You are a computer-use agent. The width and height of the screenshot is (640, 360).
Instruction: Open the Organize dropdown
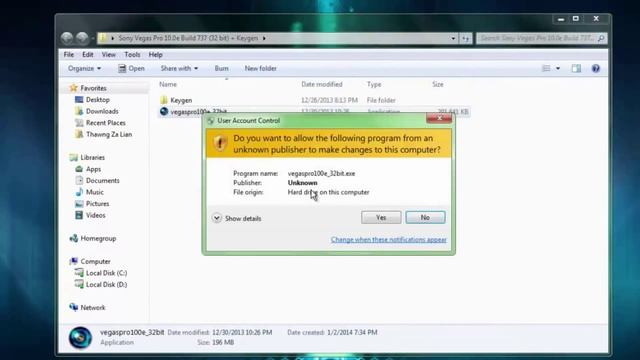click(x=84, y=69)
